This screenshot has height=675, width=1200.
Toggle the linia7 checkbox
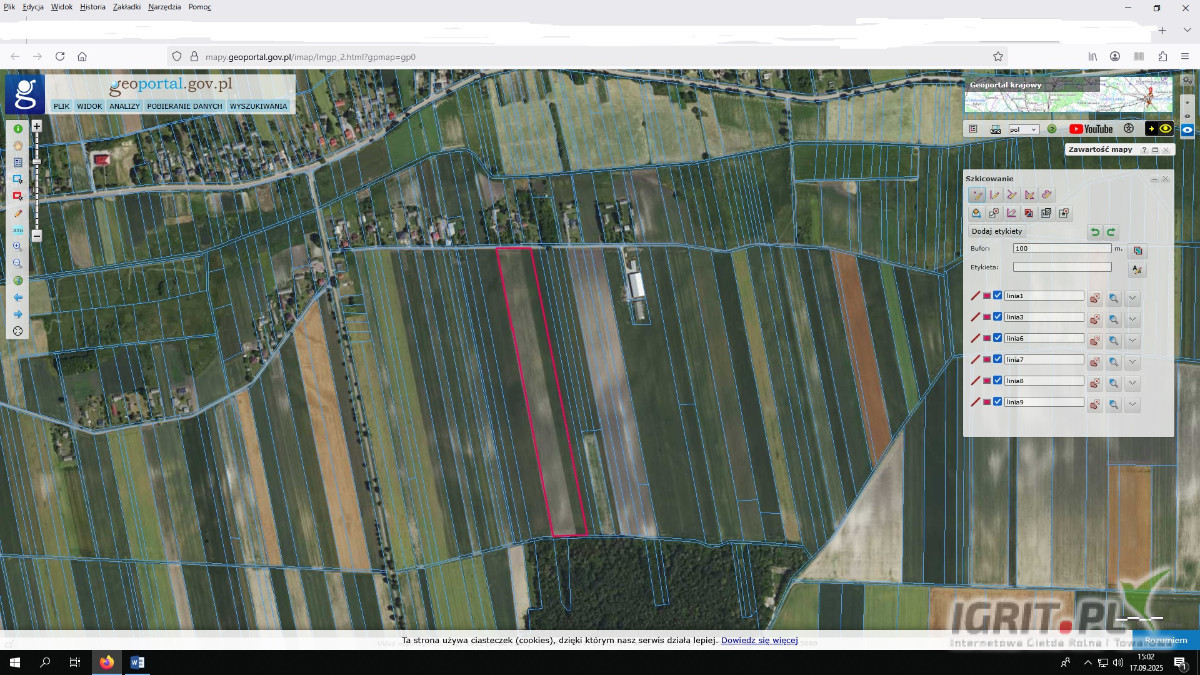point(998,359)
